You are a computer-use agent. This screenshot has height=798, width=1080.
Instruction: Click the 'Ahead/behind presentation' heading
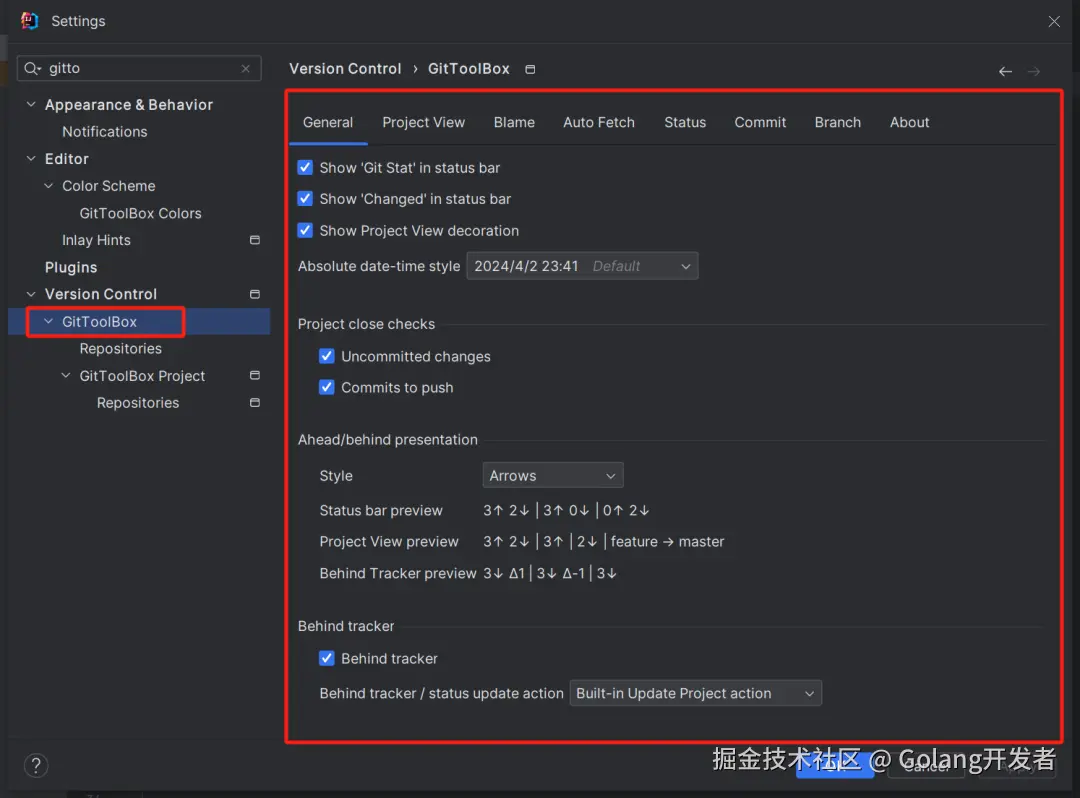(x=388, y=440)
